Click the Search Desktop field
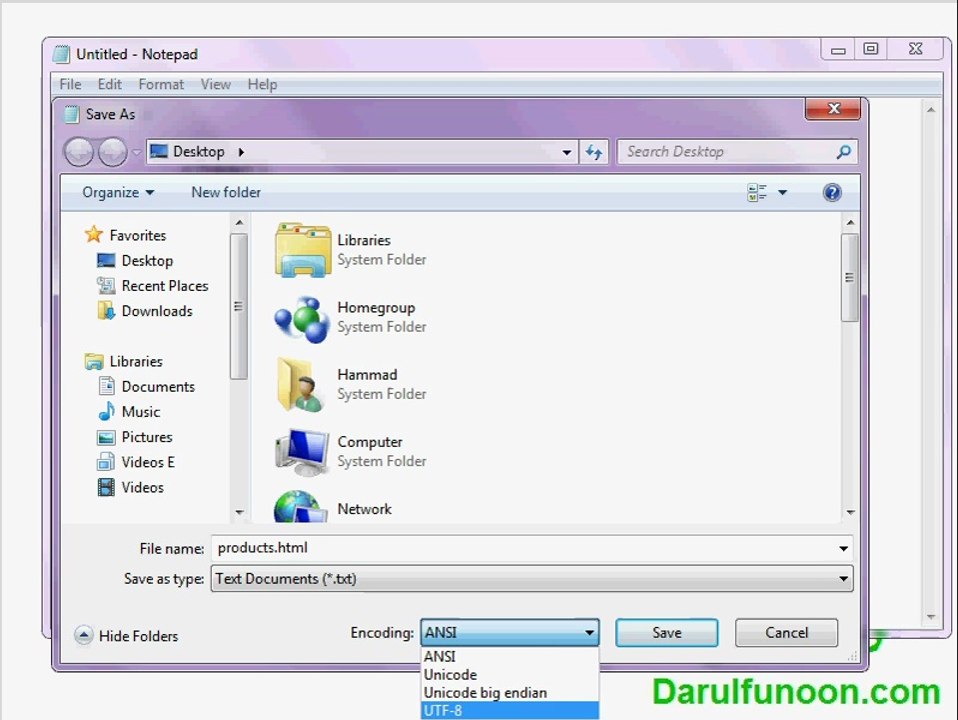The width and height of the screenshot is (958, 720). pos(737,152)
